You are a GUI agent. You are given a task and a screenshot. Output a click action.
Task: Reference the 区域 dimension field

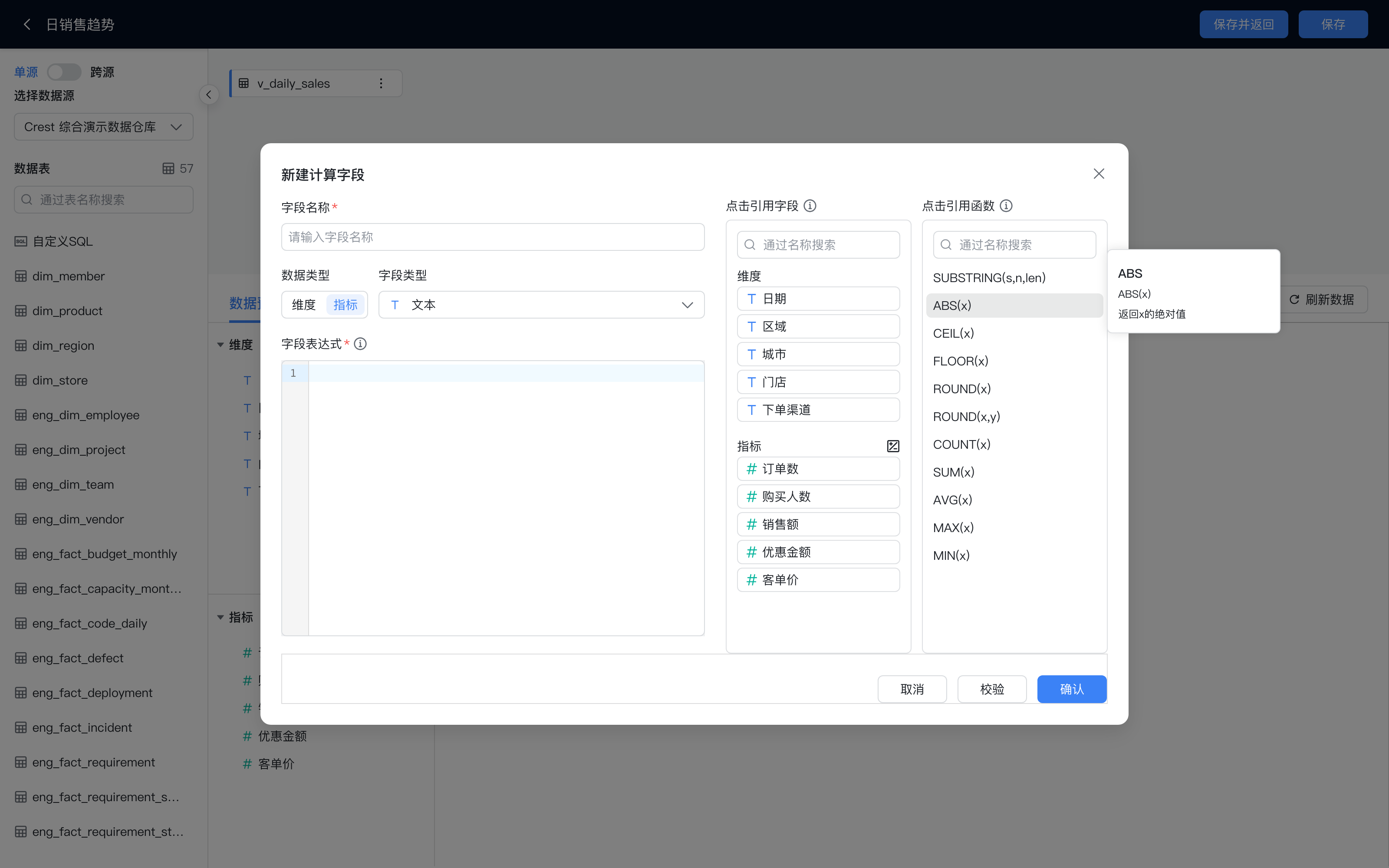coord(818,327)
